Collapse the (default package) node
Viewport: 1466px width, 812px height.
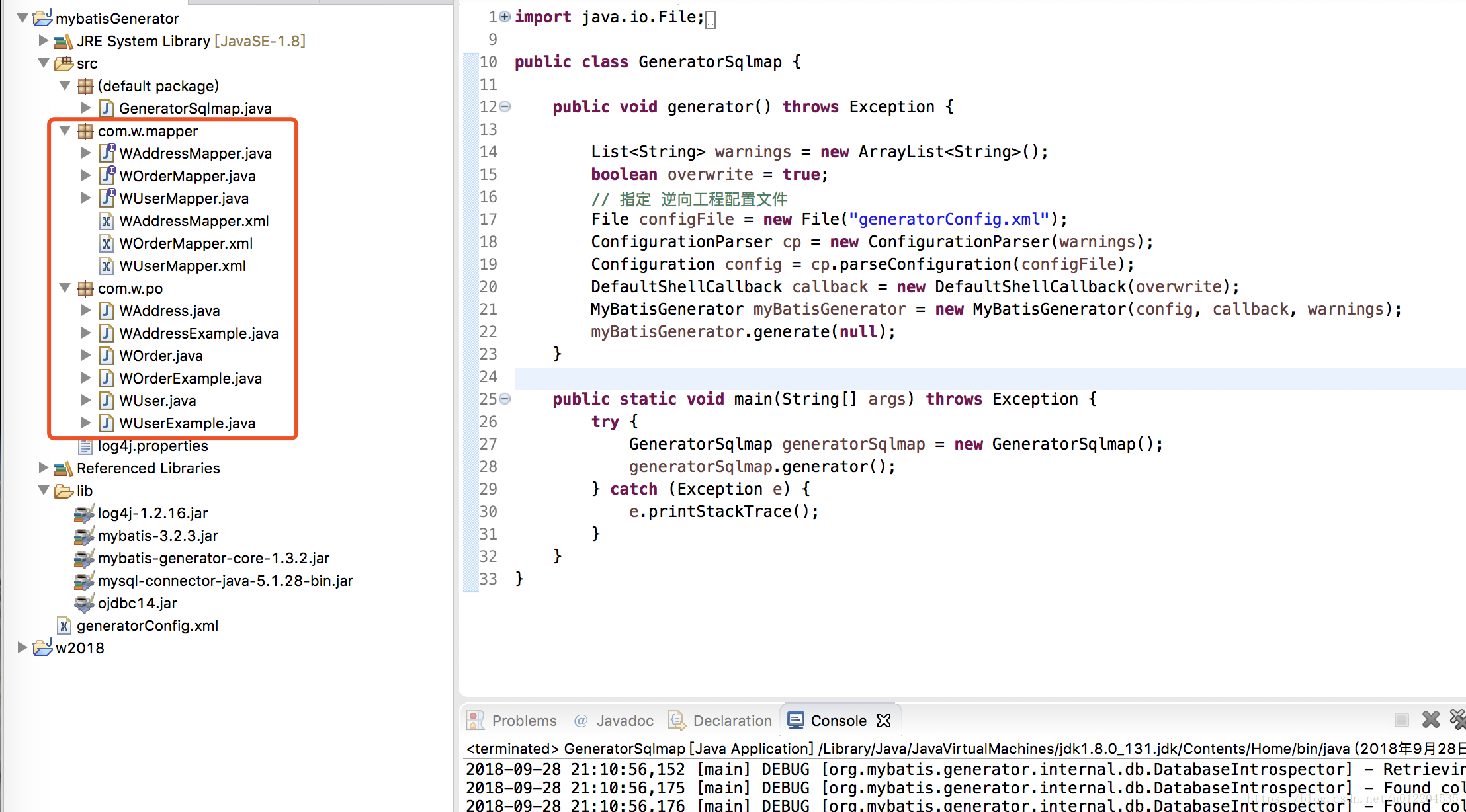coord(65,85)
